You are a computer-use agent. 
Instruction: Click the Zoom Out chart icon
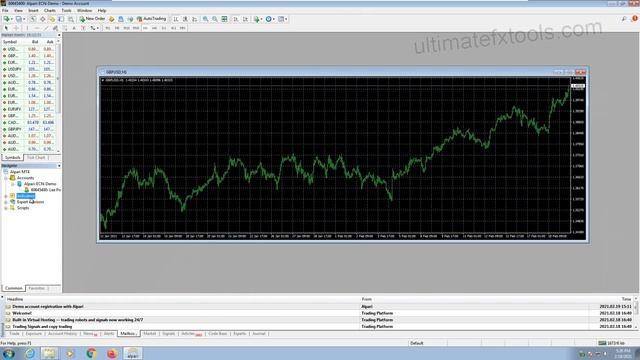coord(215,19)
